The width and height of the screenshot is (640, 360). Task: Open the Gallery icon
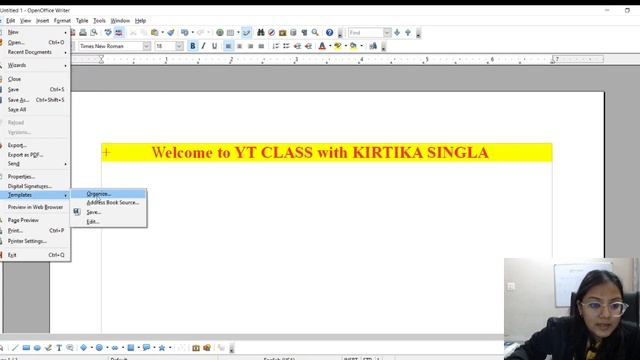click(282, 33)
